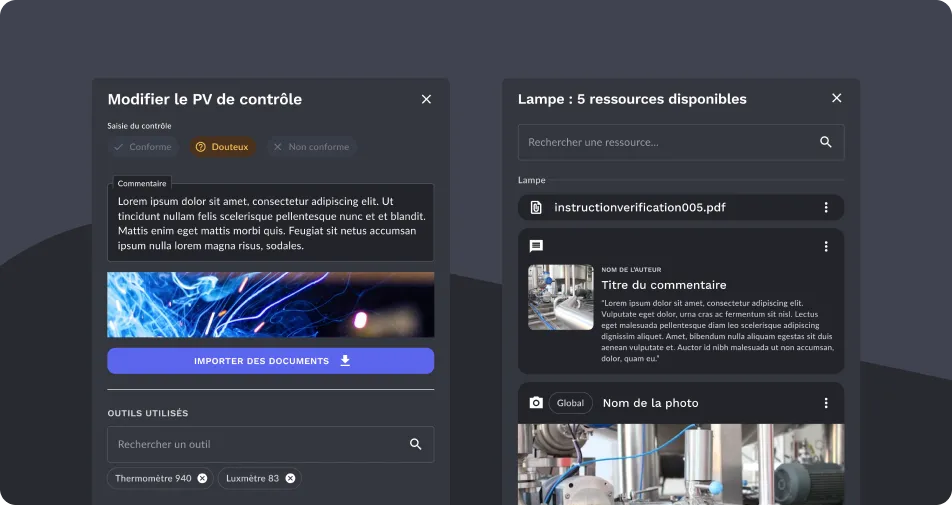
Task: Click Titre du commentaire heading
Action: [664, 285]
